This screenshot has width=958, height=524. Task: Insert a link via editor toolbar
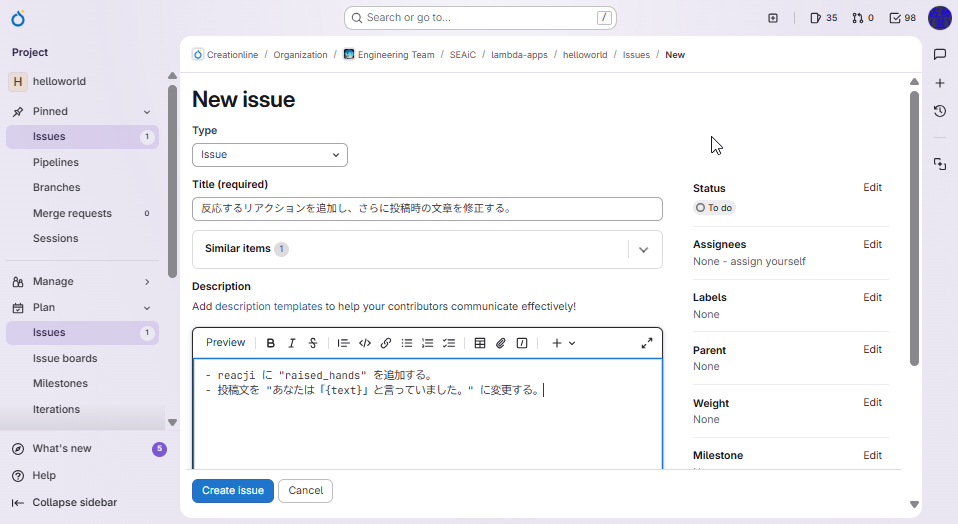[386, 343]
